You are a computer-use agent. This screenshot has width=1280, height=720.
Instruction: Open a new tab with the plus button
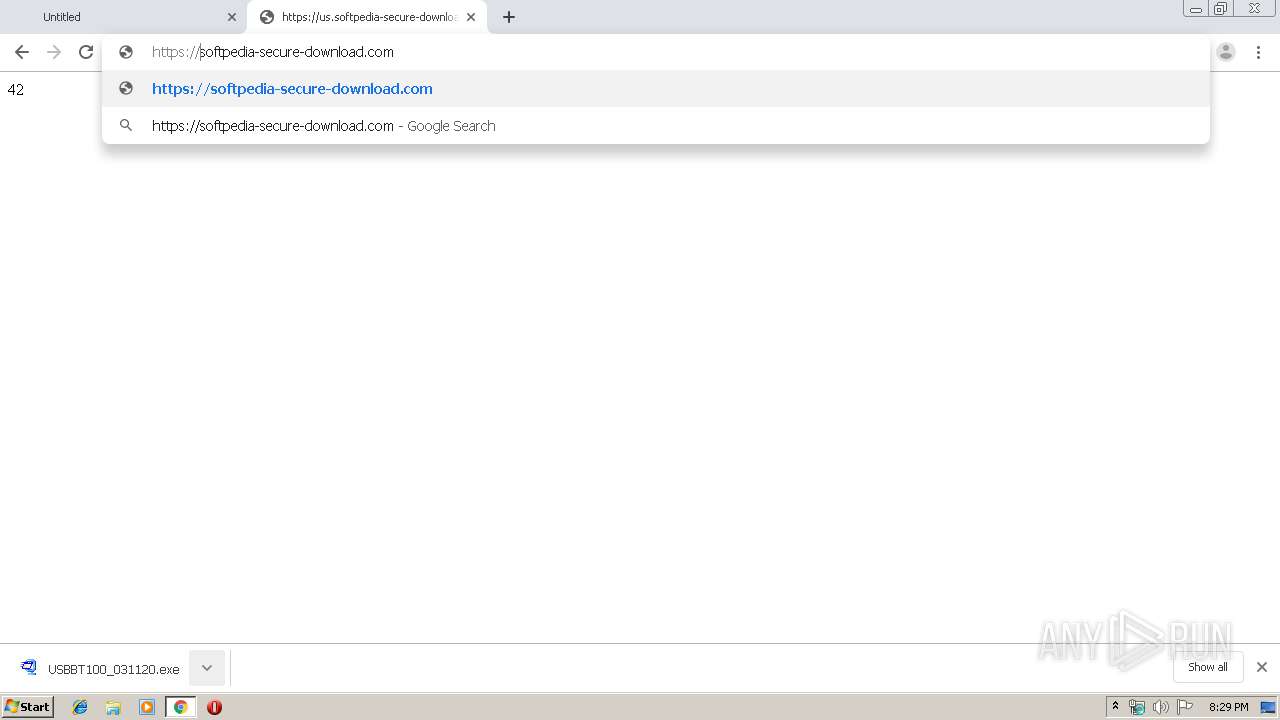tap(509, 17)
